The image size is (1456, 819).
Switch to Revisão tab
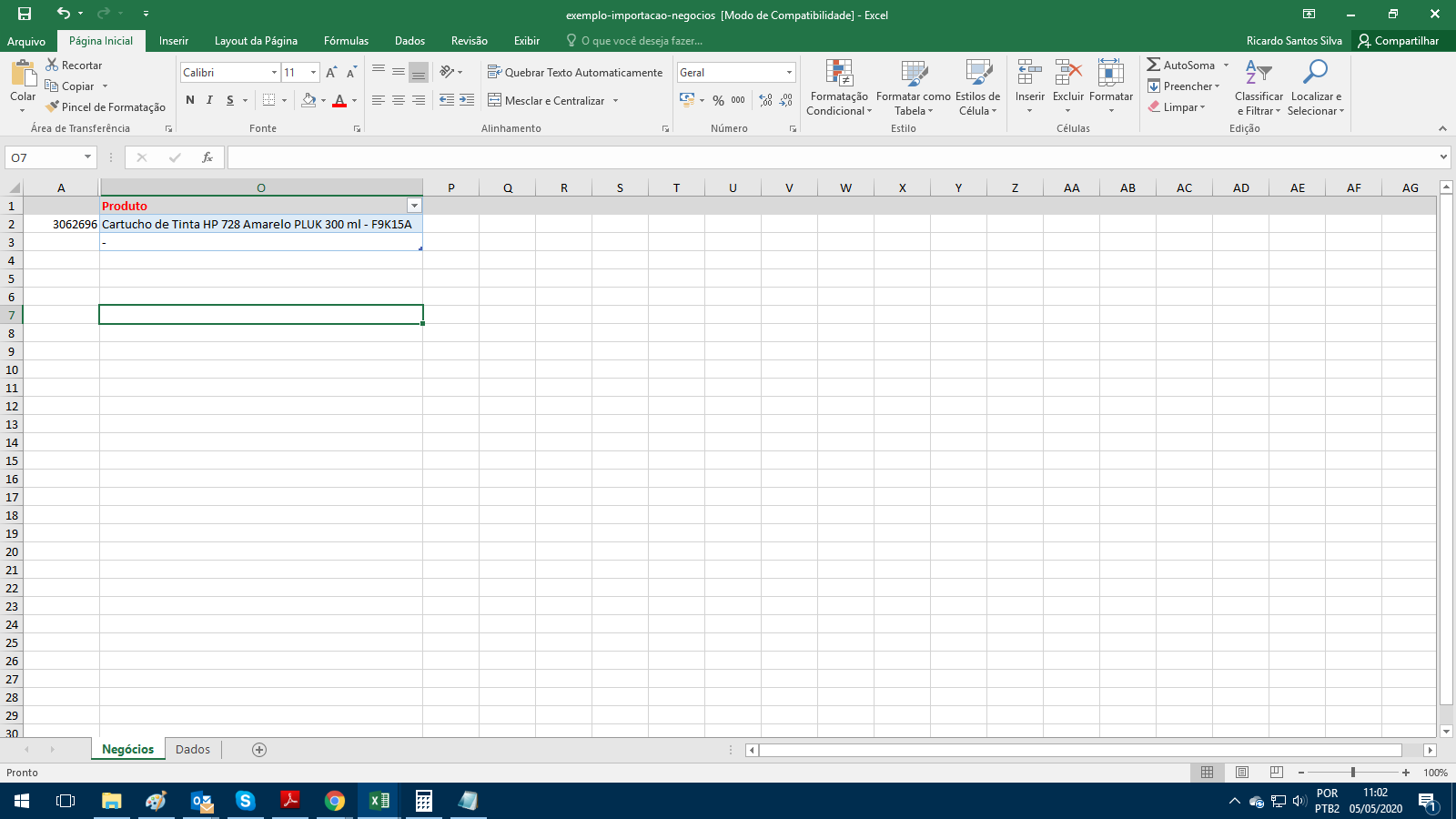469,41
